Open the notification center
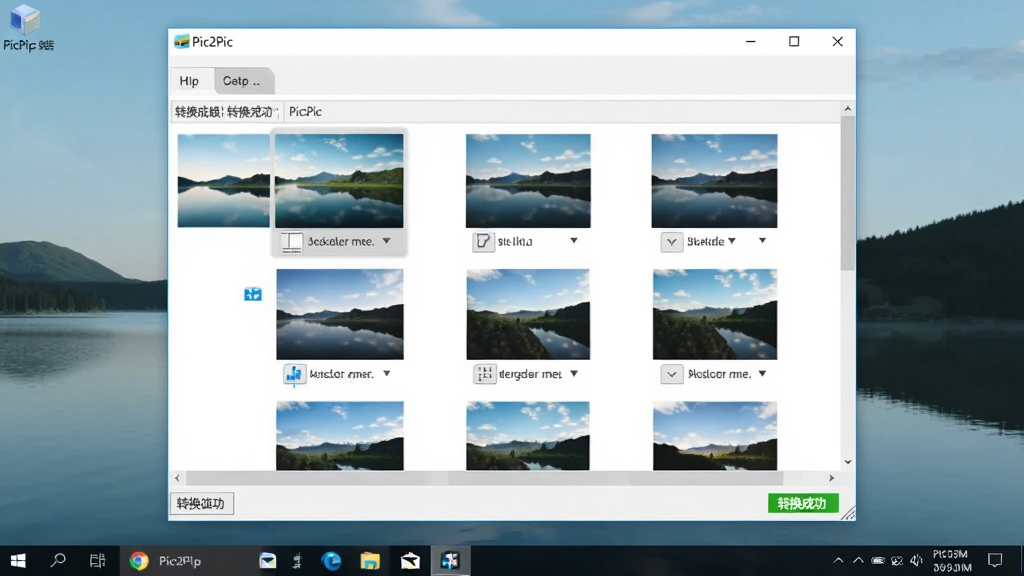The height and width of the screenshot is (576, 1024). pyautogui.click(x=995, y=560)
